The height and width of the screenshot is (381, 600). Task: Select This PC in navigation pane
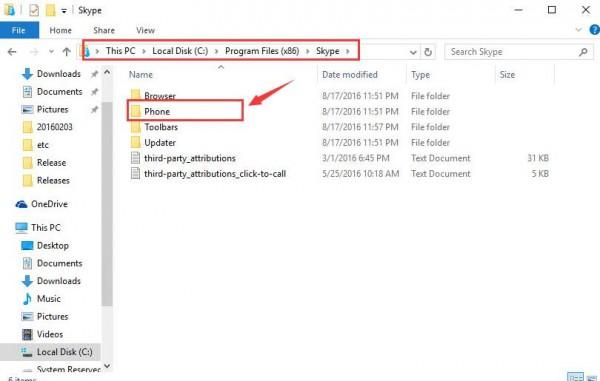pyautogui.click(x=46, y=228)
